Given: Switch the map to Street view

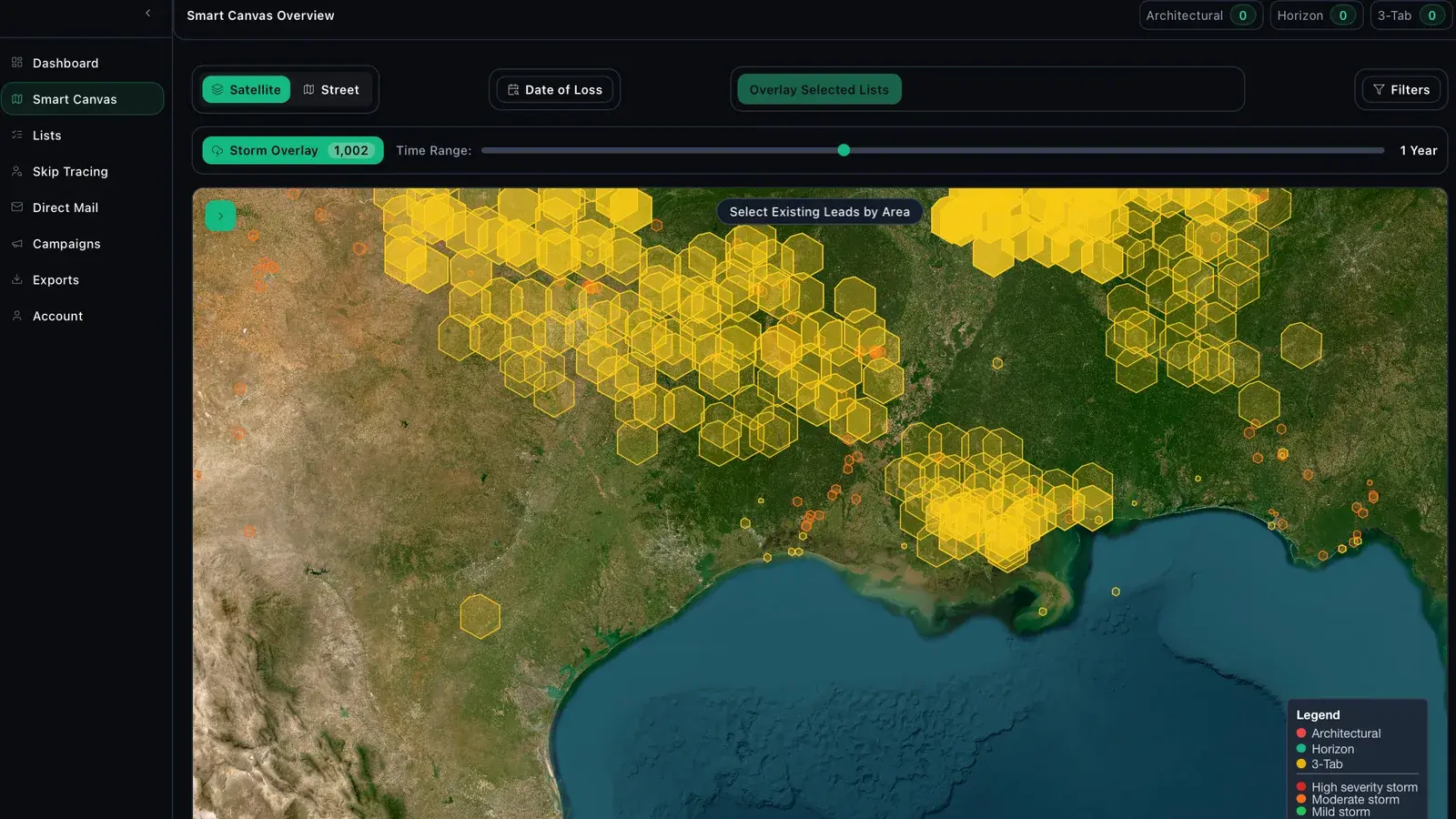Looking at the screenshot, I should pos(331,89).
